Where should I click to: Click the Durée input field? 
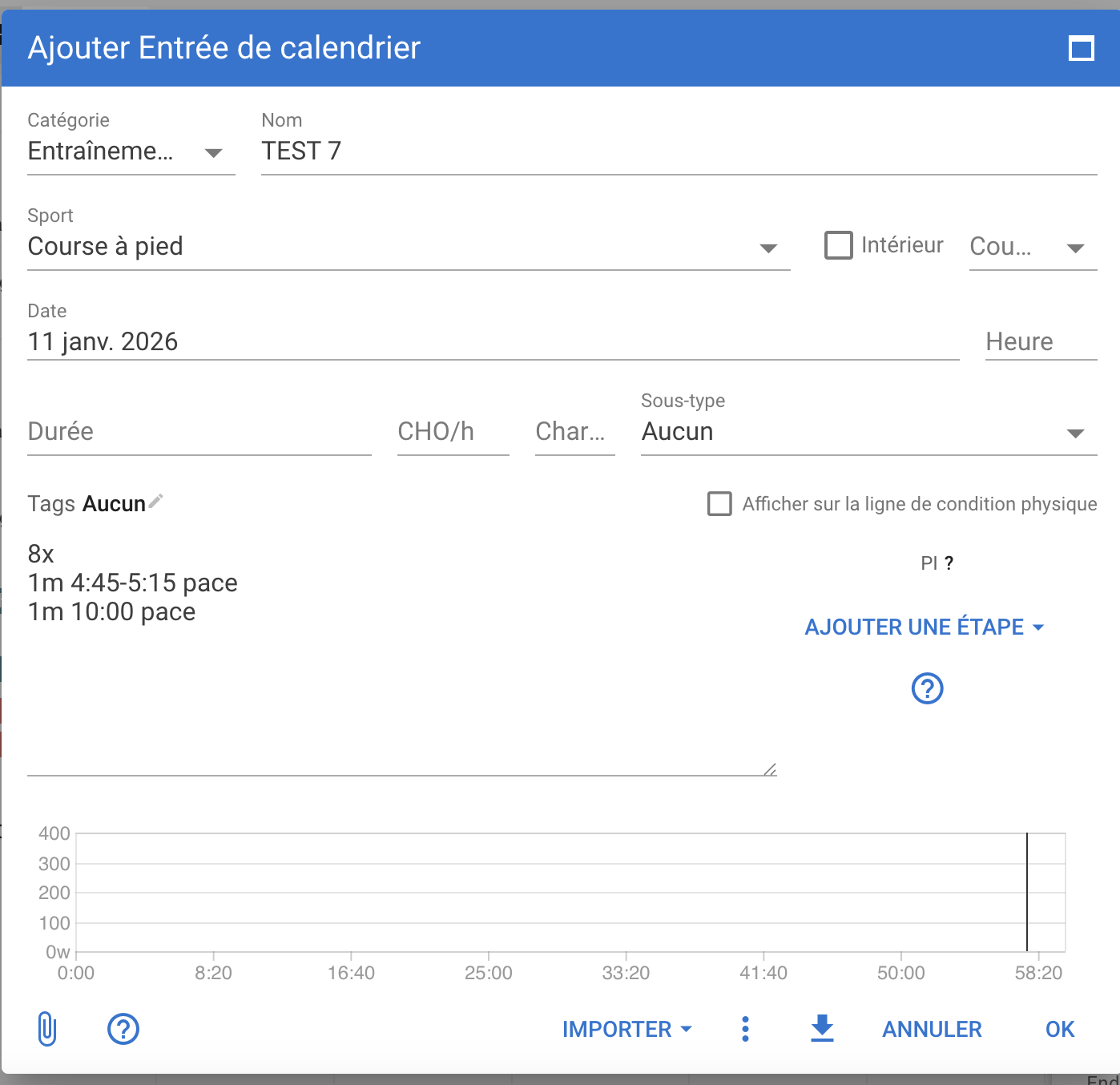[x=199, y=432]
